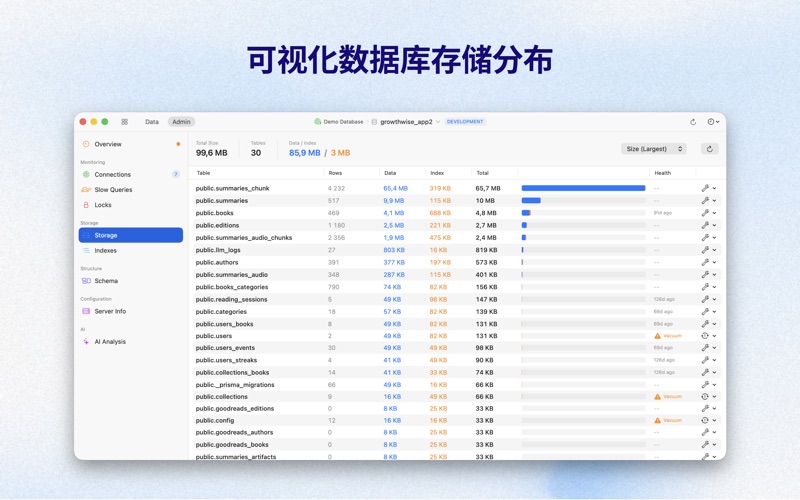
Task: Sort by the Total column header
Action: pyautogui.click(x=483, y=173)
